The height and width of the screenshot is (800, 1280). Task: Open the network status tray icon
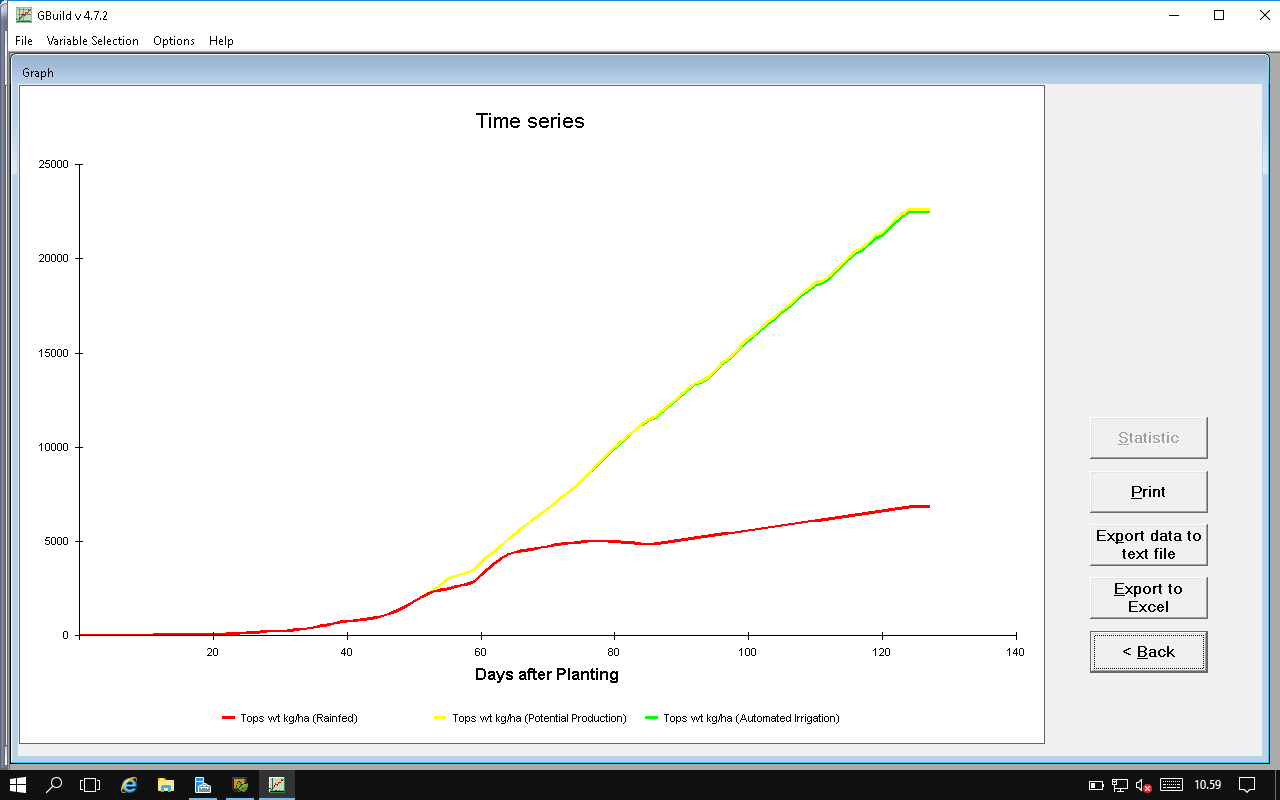(1120, 785)
